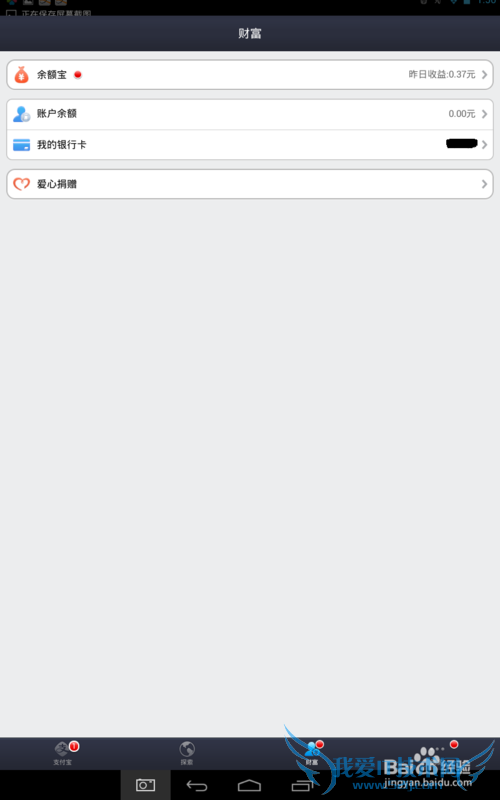Expand 我的银行卡 via right chevron

(x=484, y=145)
